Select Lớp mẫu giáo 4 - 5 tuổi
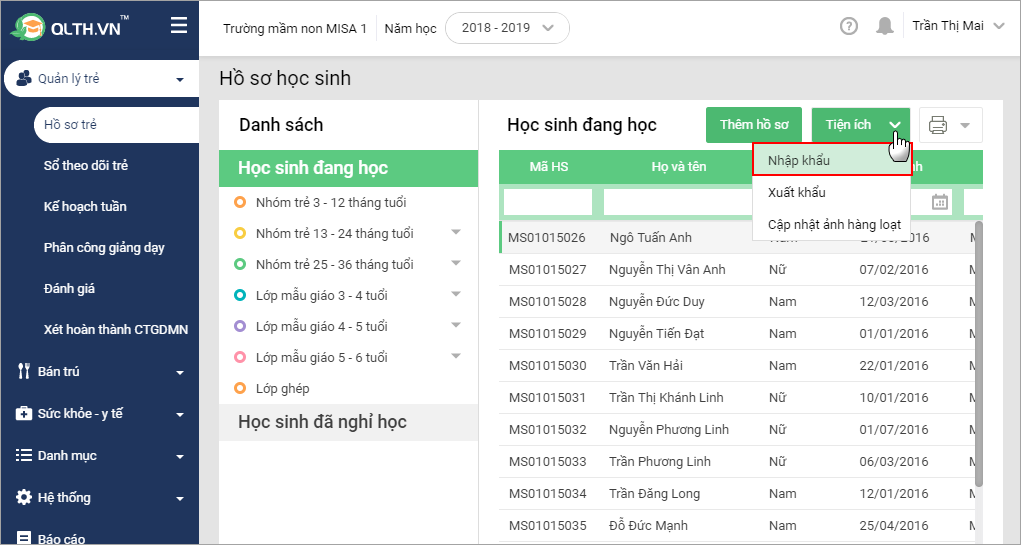 tap(321, 327)
